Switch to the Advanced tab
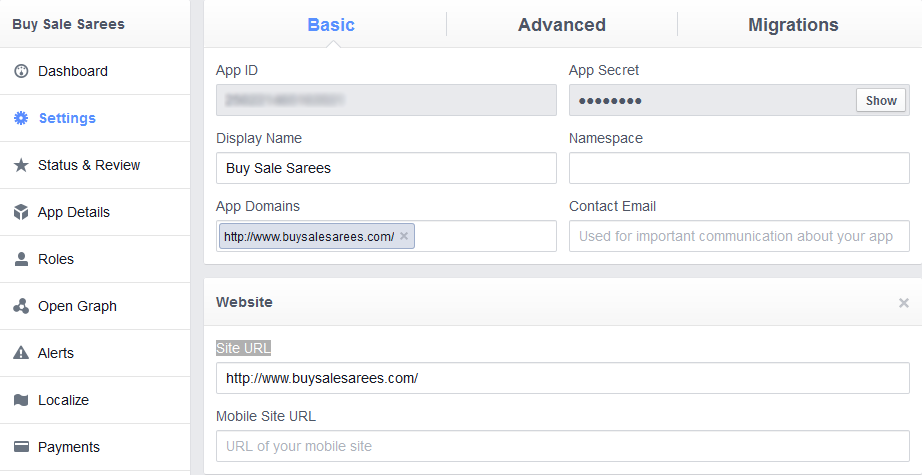This screenshot has width=922, height=475. click(x=562, y=25)
